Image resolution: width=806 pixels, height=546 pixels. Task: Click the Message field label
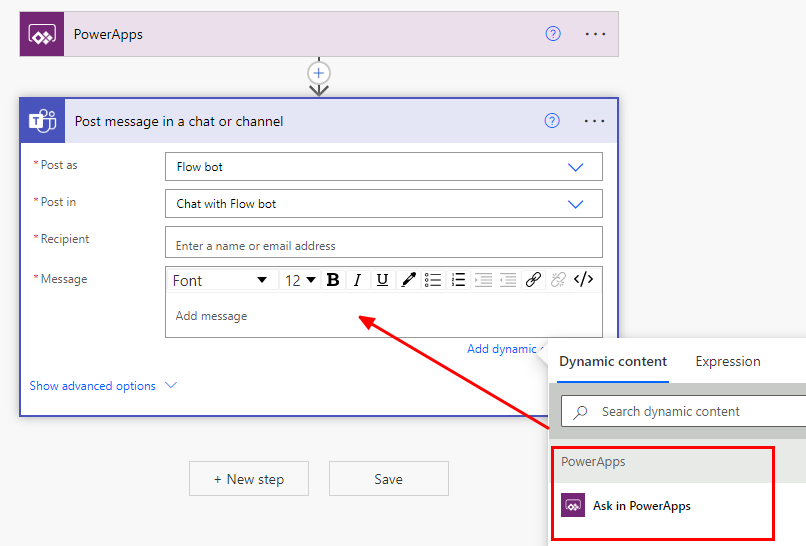tap(64, 279)
